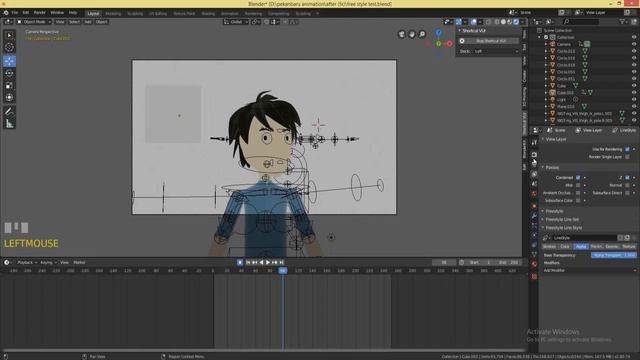This screenshot has height=360, width=640.
Task: Click the red X axis gizmo
Action: click(449, 44)
